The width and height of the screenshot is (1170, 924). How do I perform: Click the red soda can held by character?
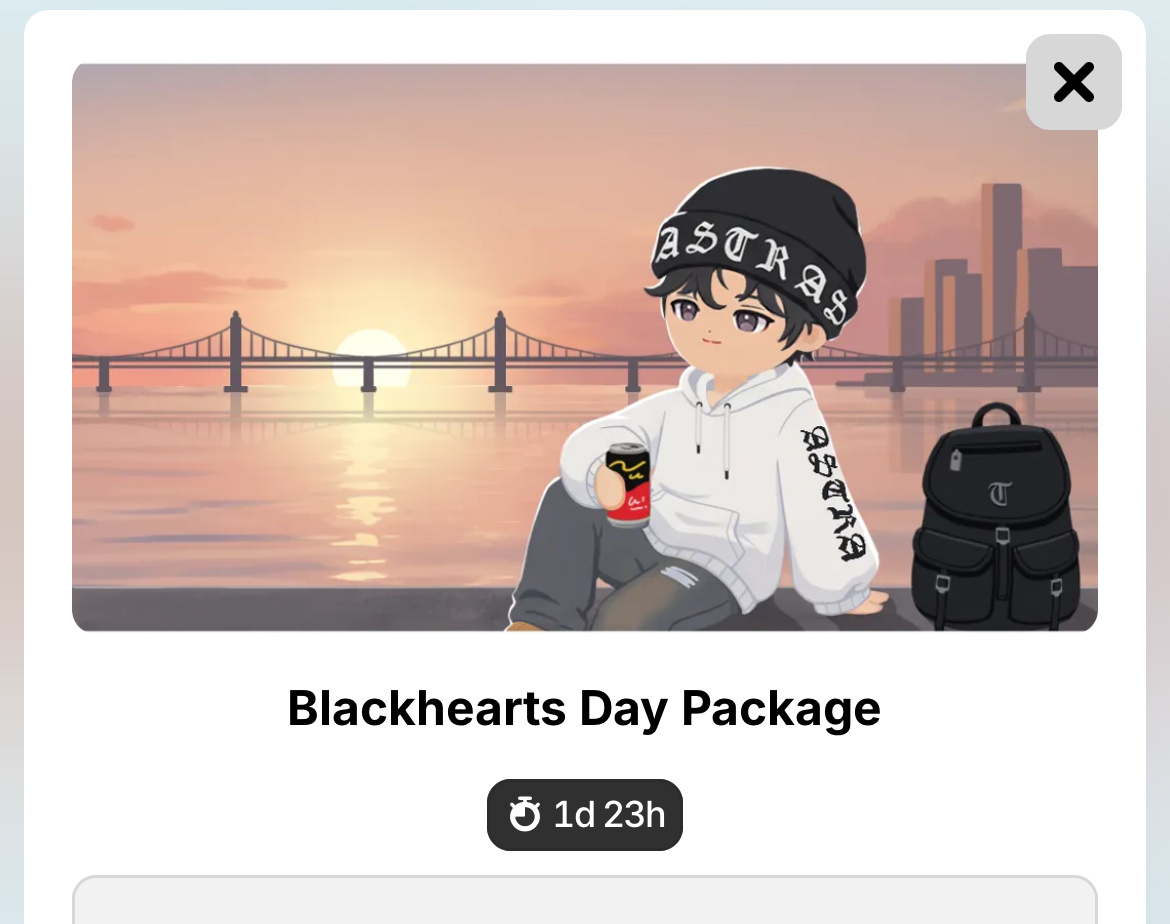[628, 485]
